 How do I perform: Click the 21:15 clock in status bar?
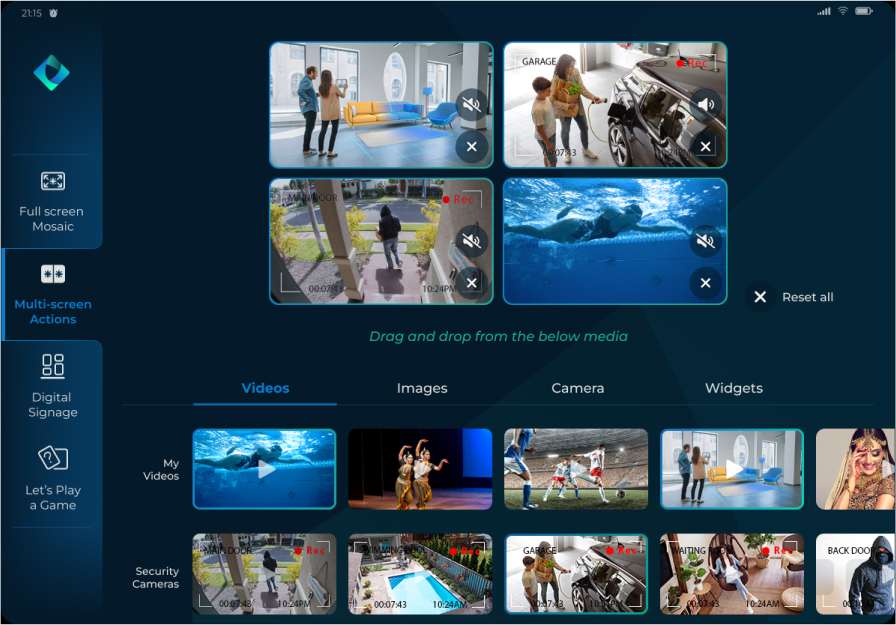31,13
